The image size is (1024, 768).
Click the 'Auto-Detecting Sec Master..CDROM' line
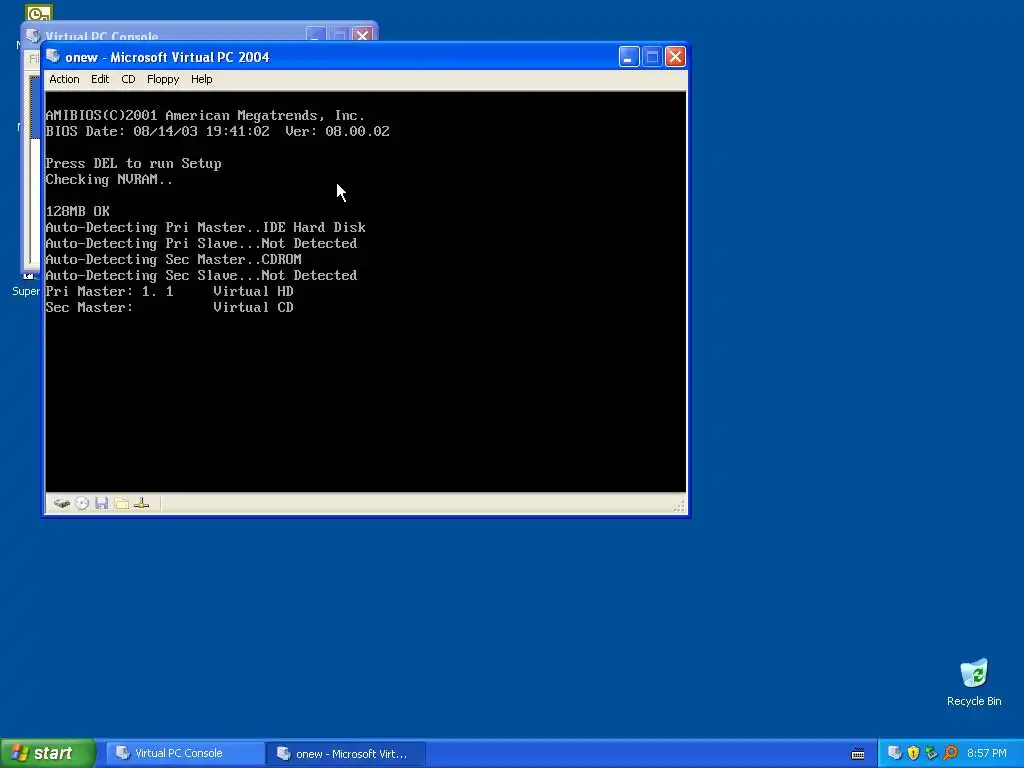[173, 259]
